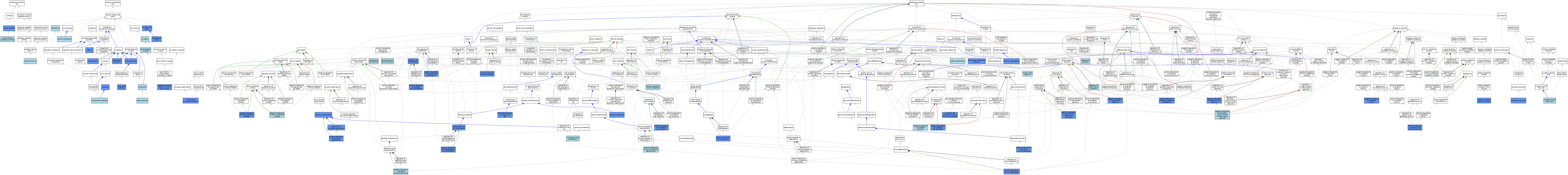Click the 'biological regulation' node
Viewport: 1568px width, 175px height.
point(817,28)
